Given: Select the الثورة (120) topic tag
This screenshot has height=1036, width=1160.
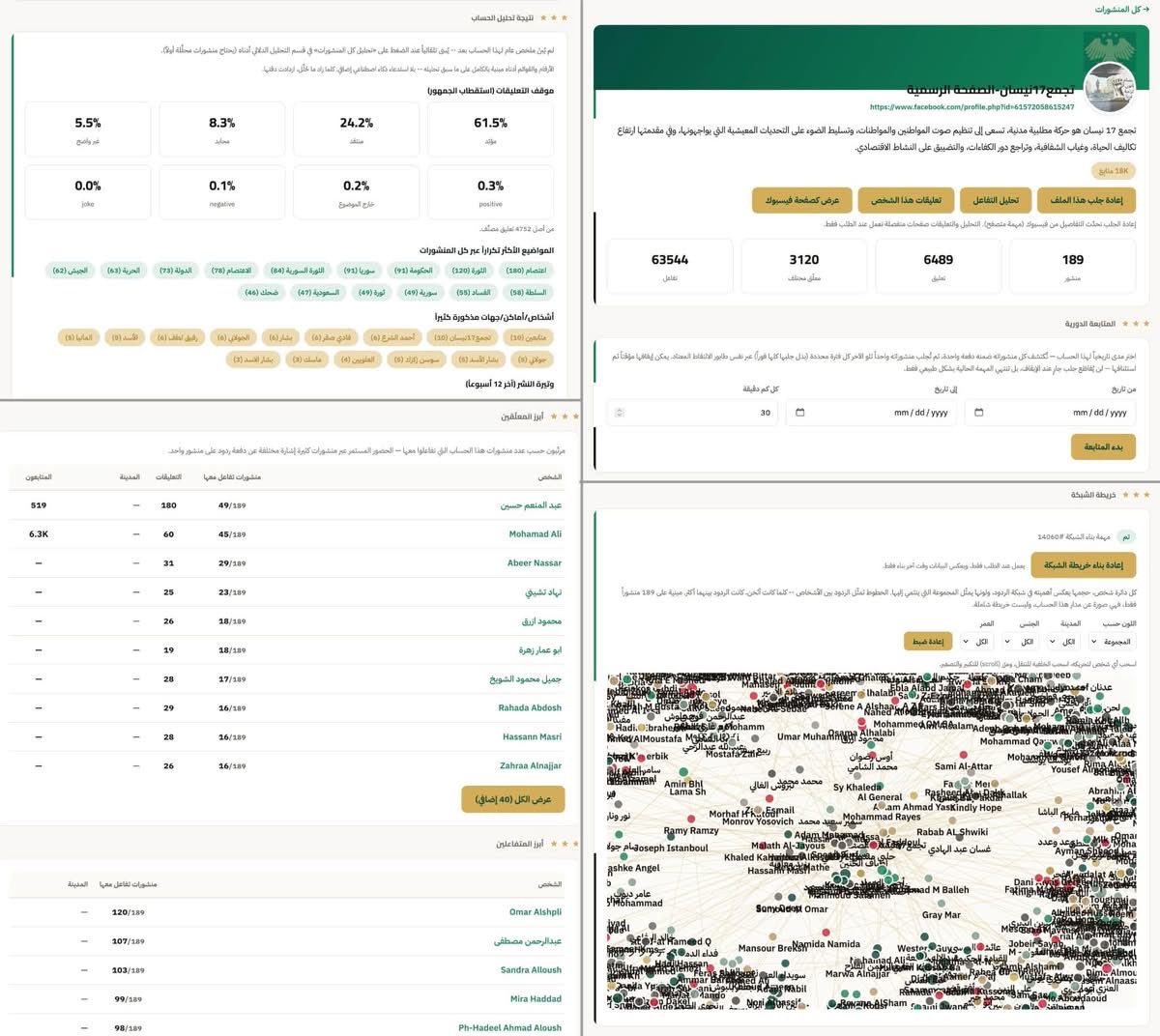Looking at the screenshot, I should (469, 271).
